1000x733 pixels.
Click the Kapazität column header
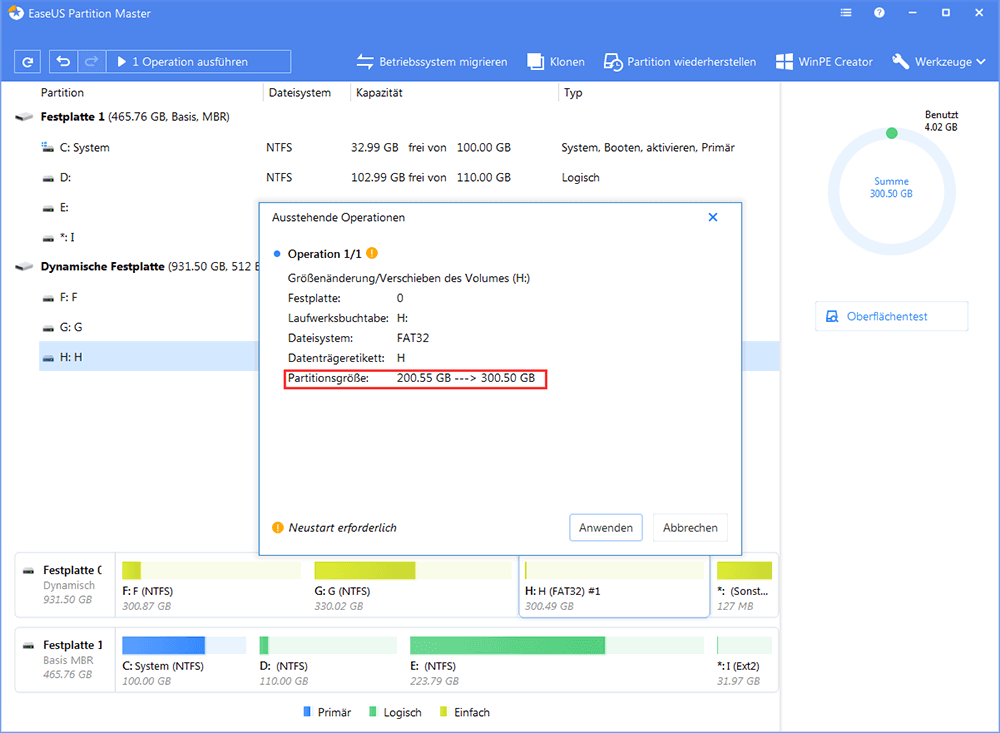coord(379,93)
